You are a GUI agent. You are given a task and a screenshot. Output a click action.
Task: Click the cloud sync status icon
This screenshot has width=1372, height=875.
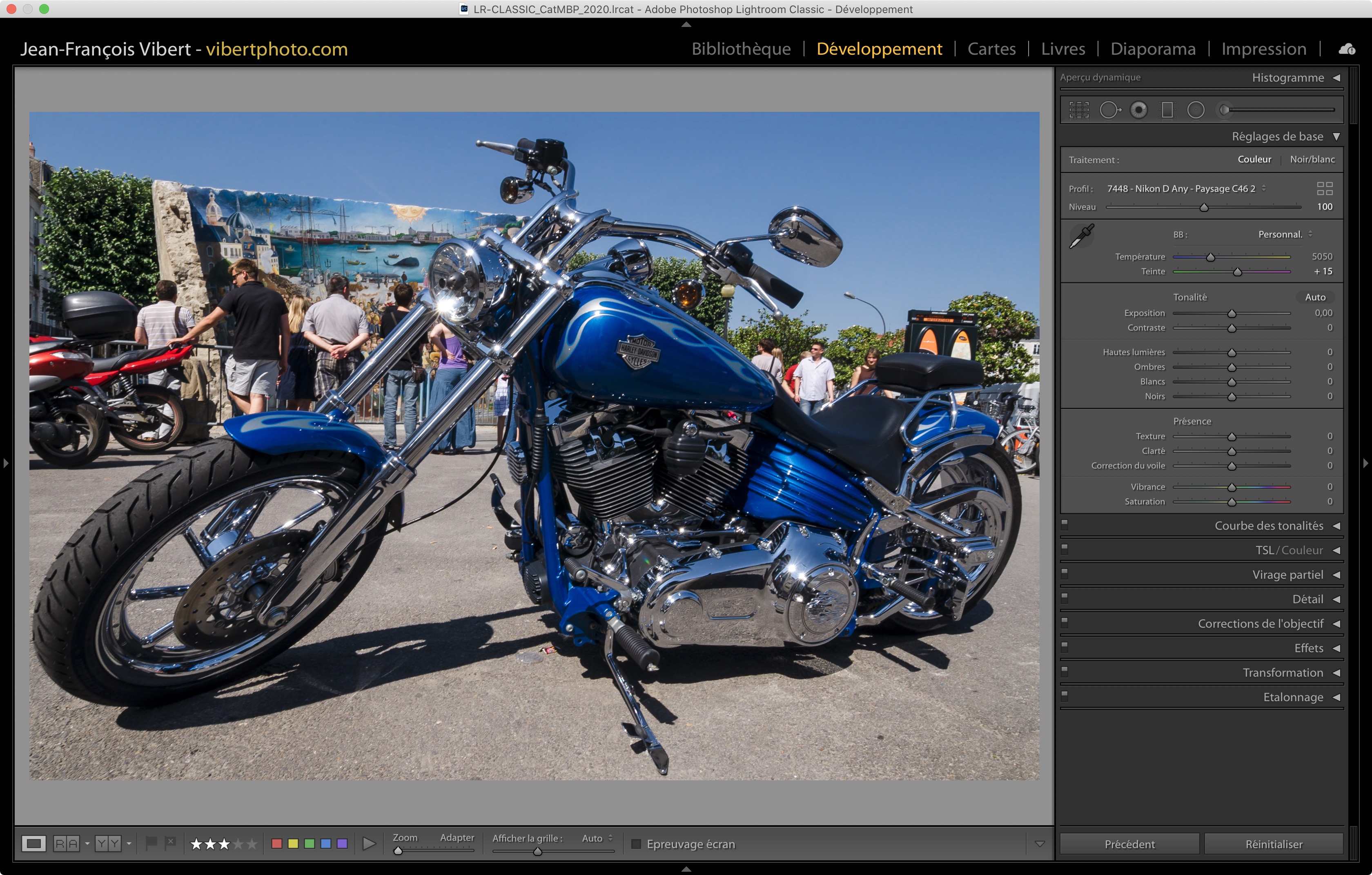[x=1346, y=49]
